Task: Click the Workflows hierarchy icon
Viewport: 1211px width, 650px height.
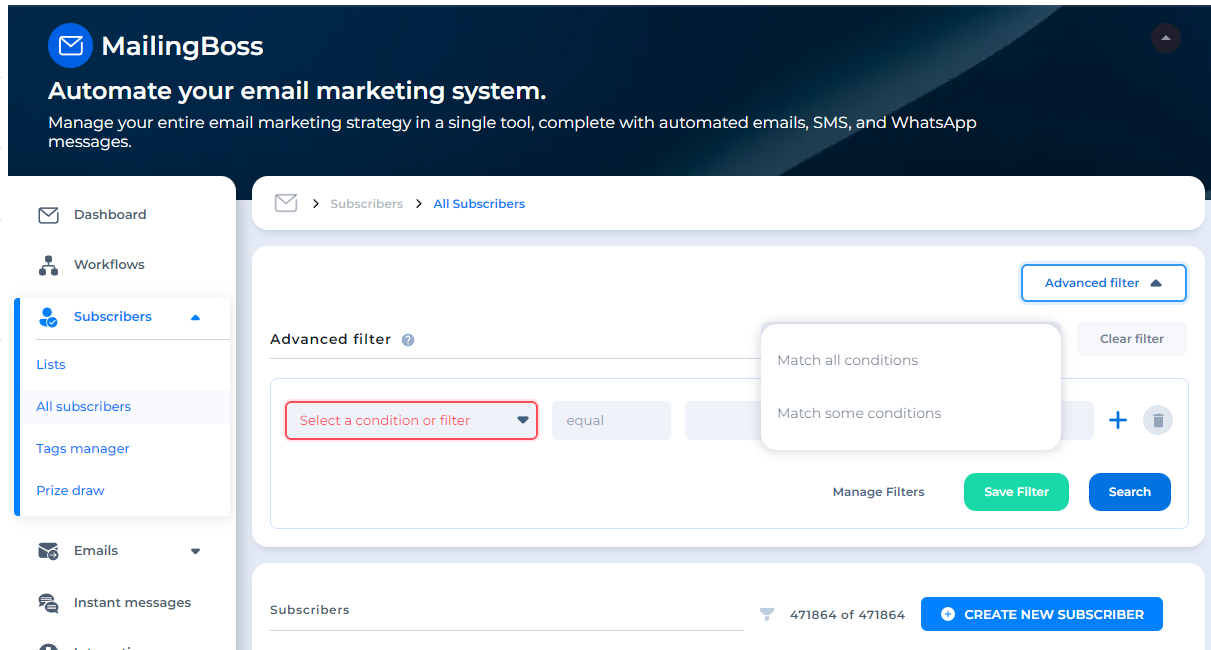Action: tap(48, 265)
